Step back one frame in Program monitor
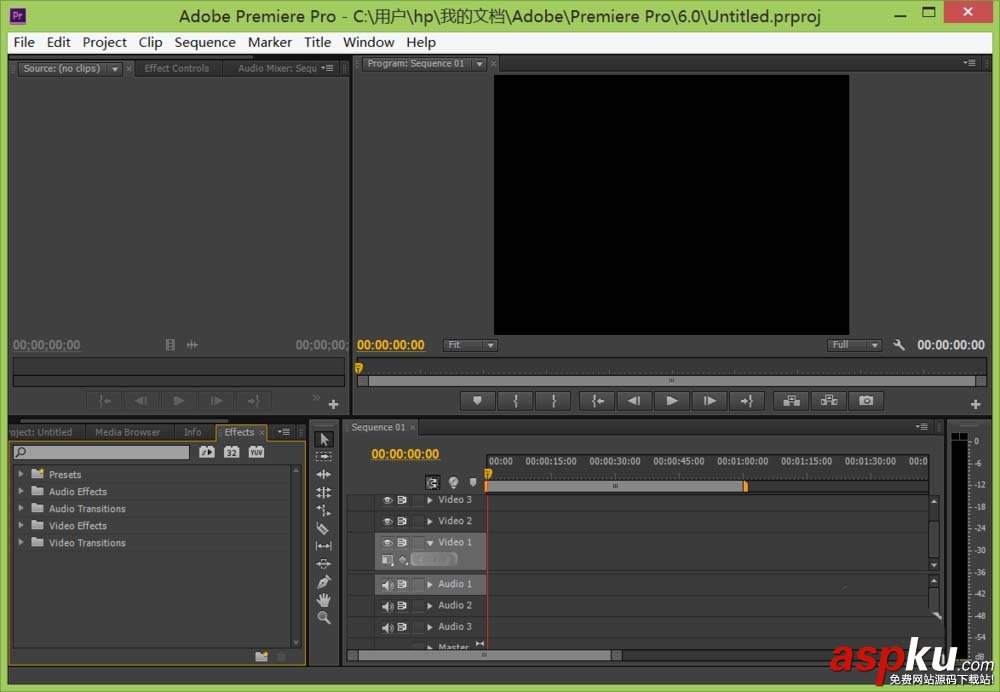Image resolution: width=1000 pixels, height=692 pixels. (634, 401)
